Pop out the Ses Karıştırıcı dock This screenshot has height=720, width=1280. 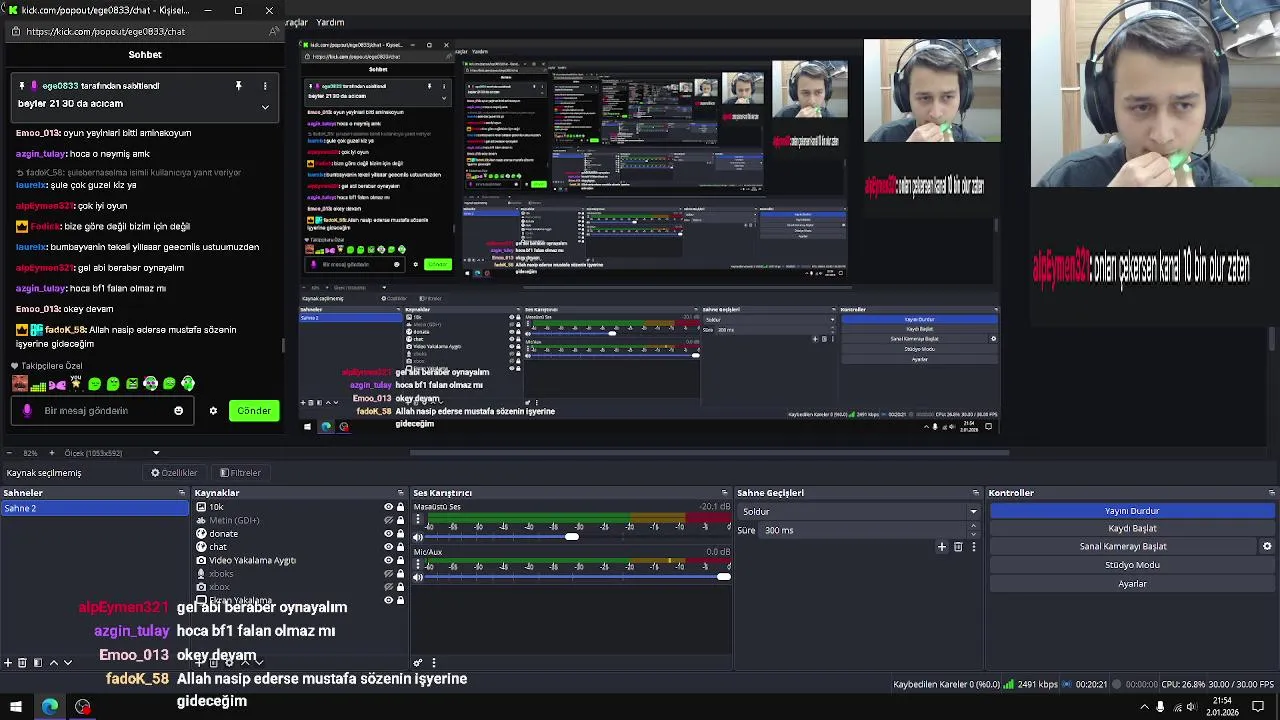click(724, 493)
